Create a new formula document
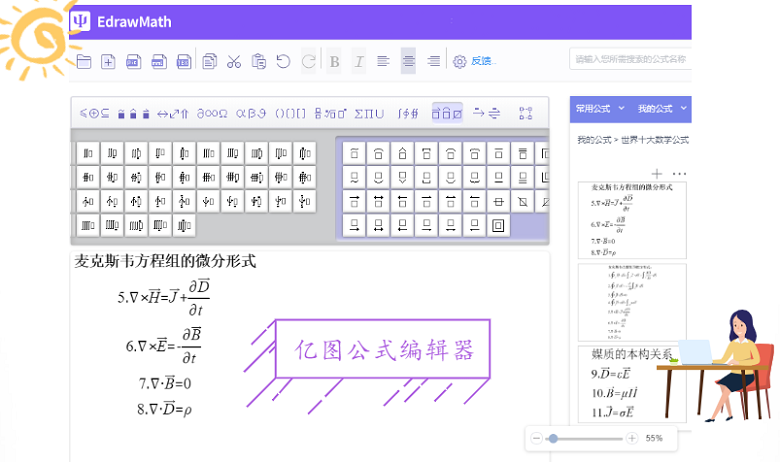 pyautogui.click(x=108, y=61)
